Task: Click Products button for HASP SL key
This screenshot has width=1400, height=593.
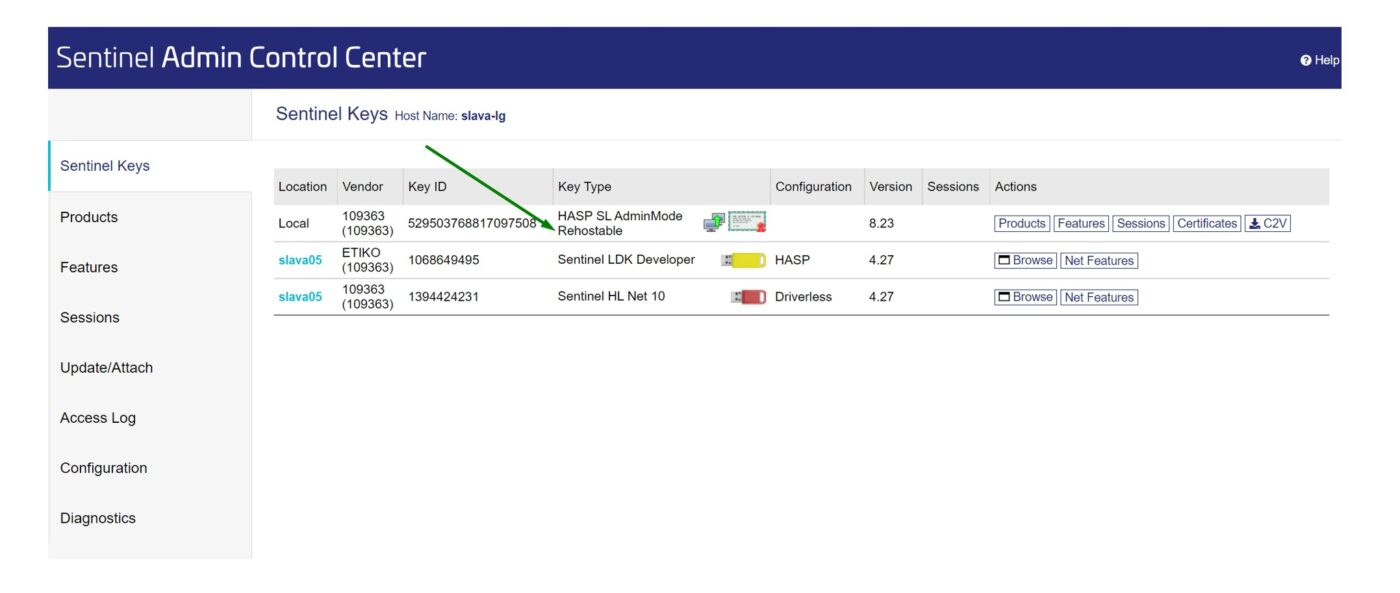Action: pos(1022,224)
